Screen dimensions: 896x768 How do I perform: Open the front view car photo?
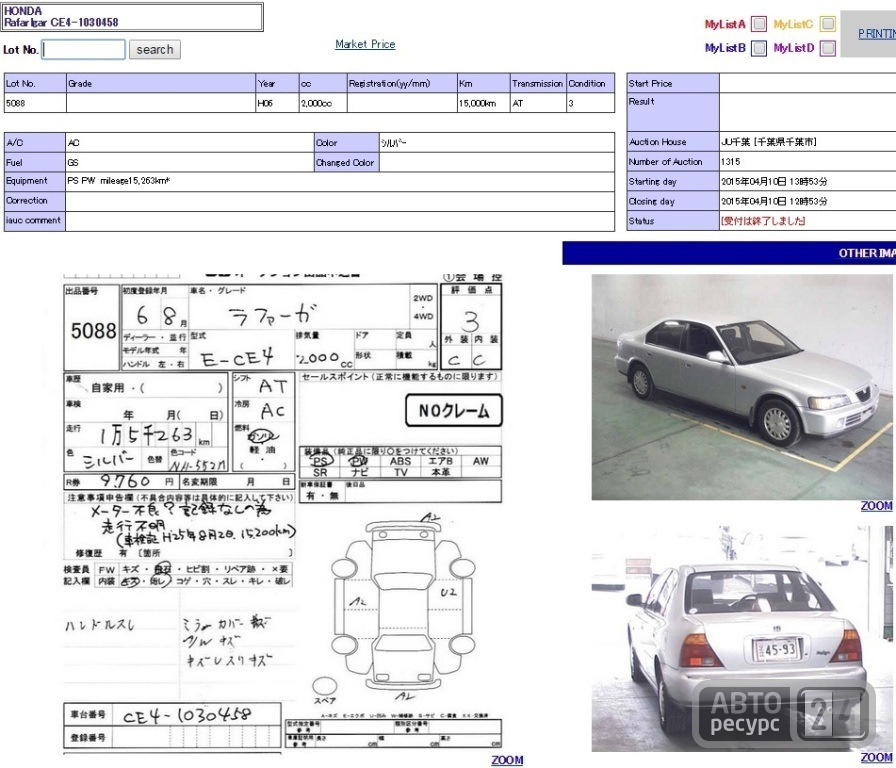pyautogui.click(x=742, y=387)
